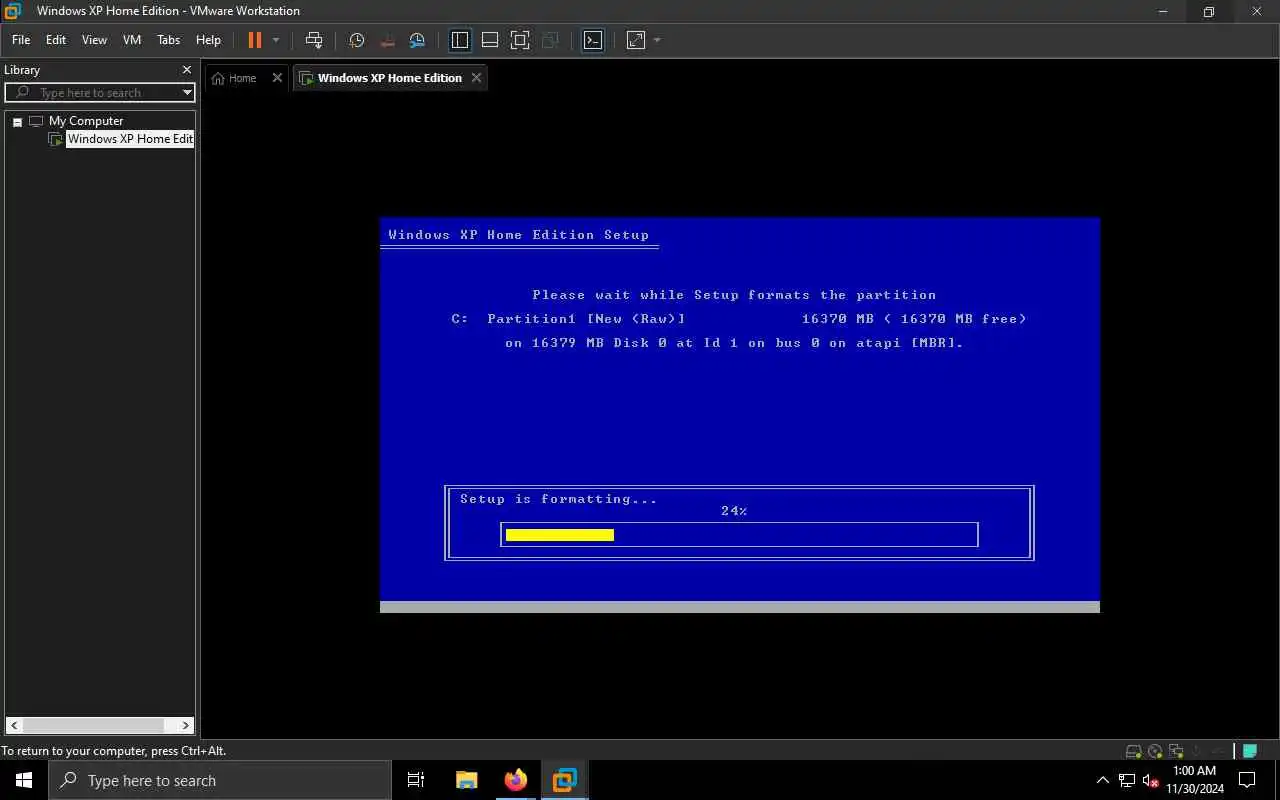The image size is (1280, 800).
Task: Open the clock showing 1:00 AM
Action: (1195, 780)
